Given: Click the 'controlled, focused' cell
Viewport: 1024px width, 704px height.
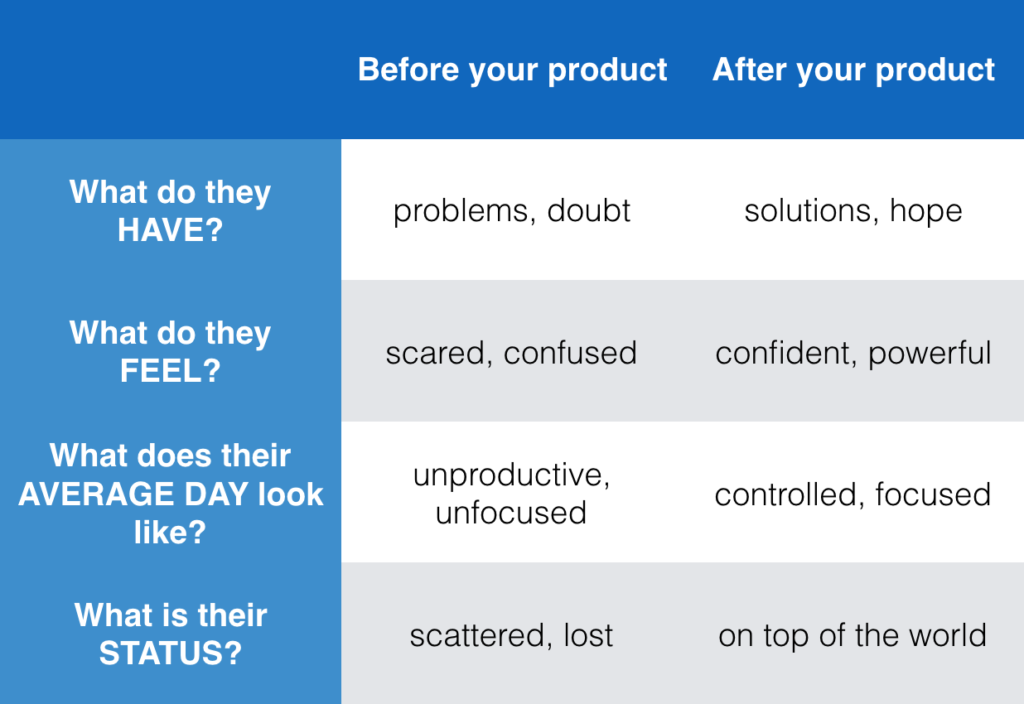Looking at the screenshot, I should 854,493.
